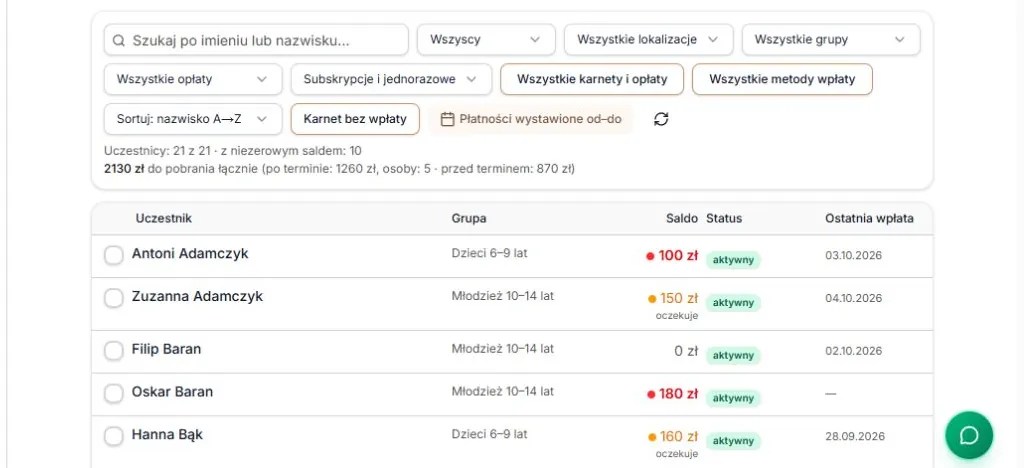Open participant Zuzanna Adamczyk
The width and height of the screenshot is (1024, 468).
click(x=197, y=296)
